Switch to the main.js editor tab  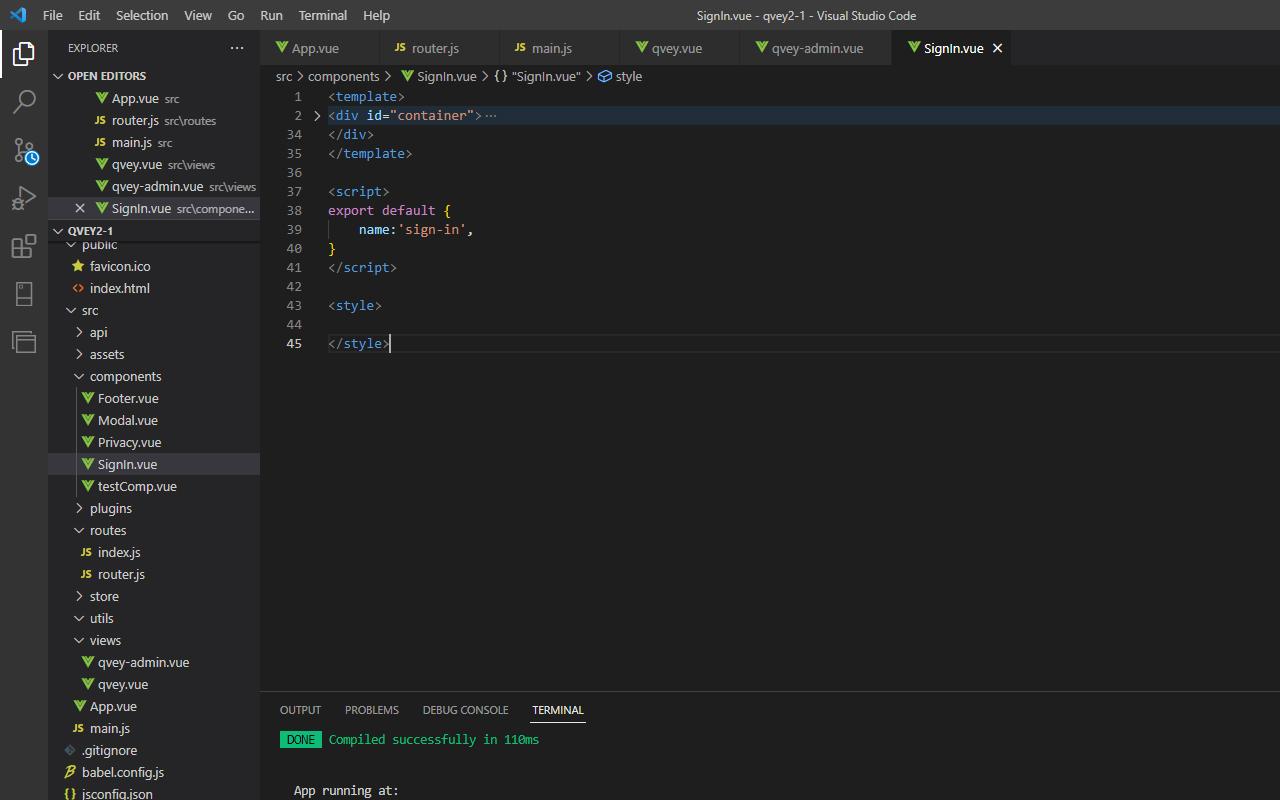pyautogui.click(x=560, y=48)
